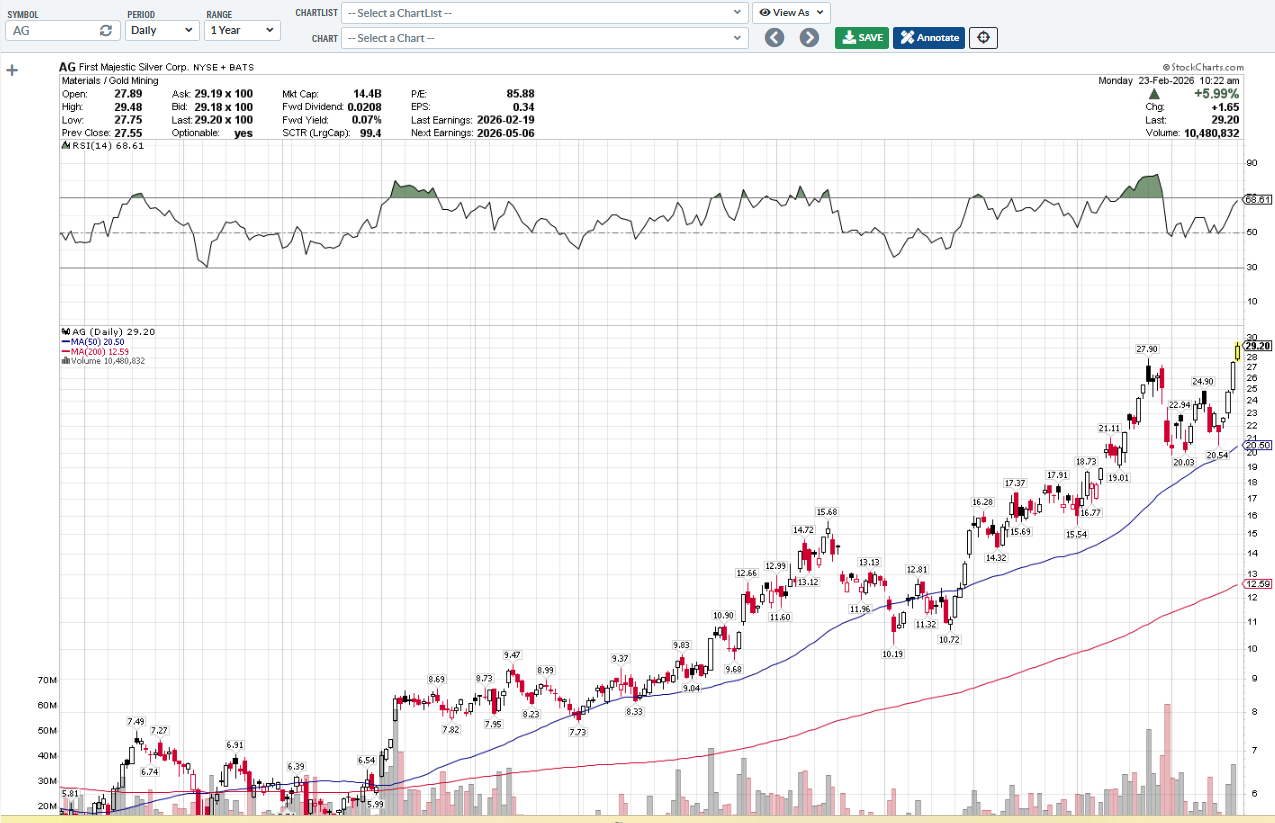The image size is (1275, 823).
Task: Open the Range dropdown set to 1 Year
Action: click(x=242, y=30)
